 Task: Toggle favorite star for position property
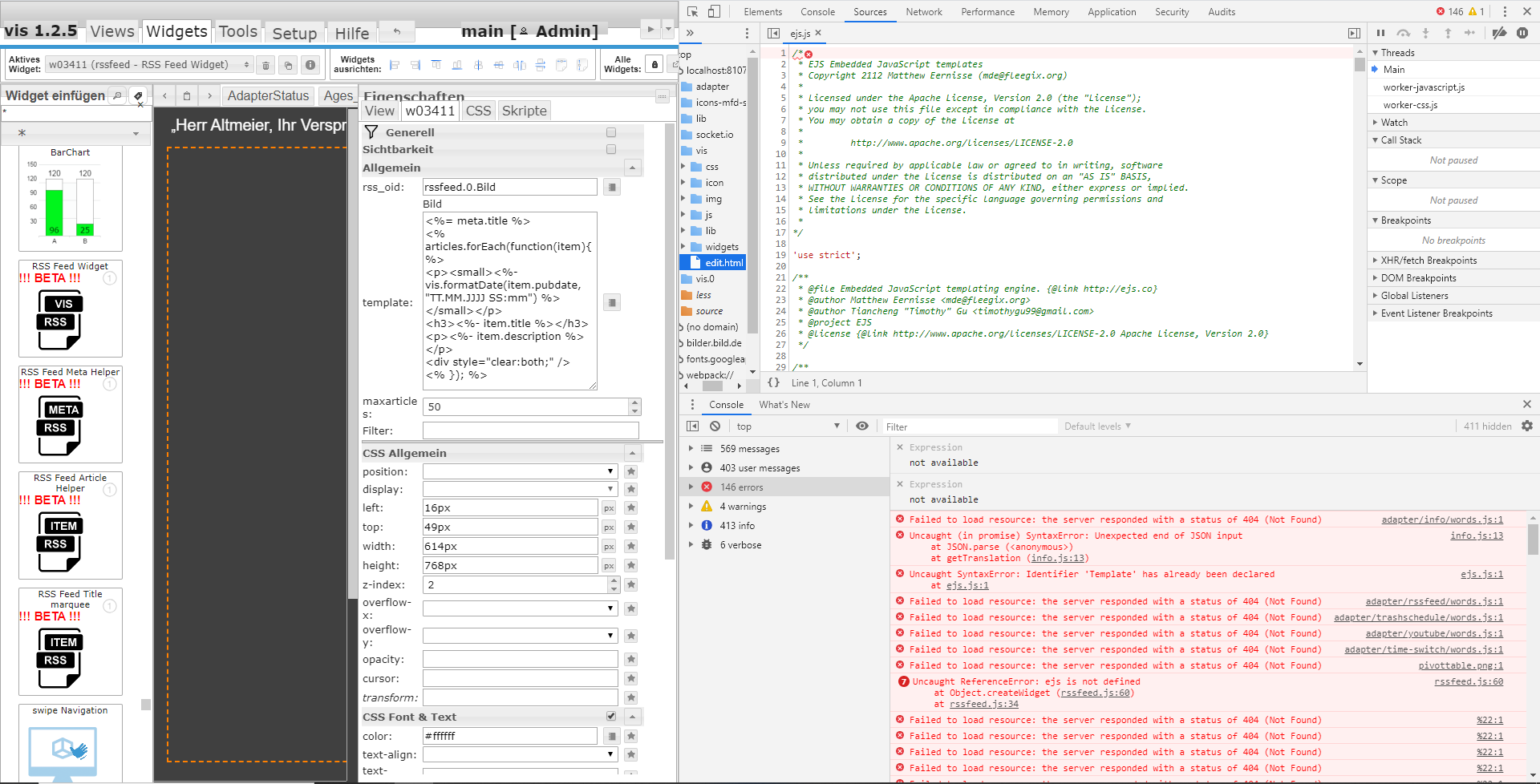coord(631,471)
